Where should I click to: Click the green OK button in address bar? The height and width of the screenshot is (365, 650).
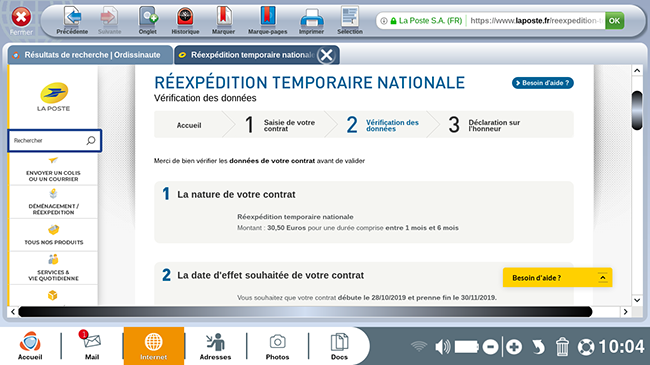614,21
